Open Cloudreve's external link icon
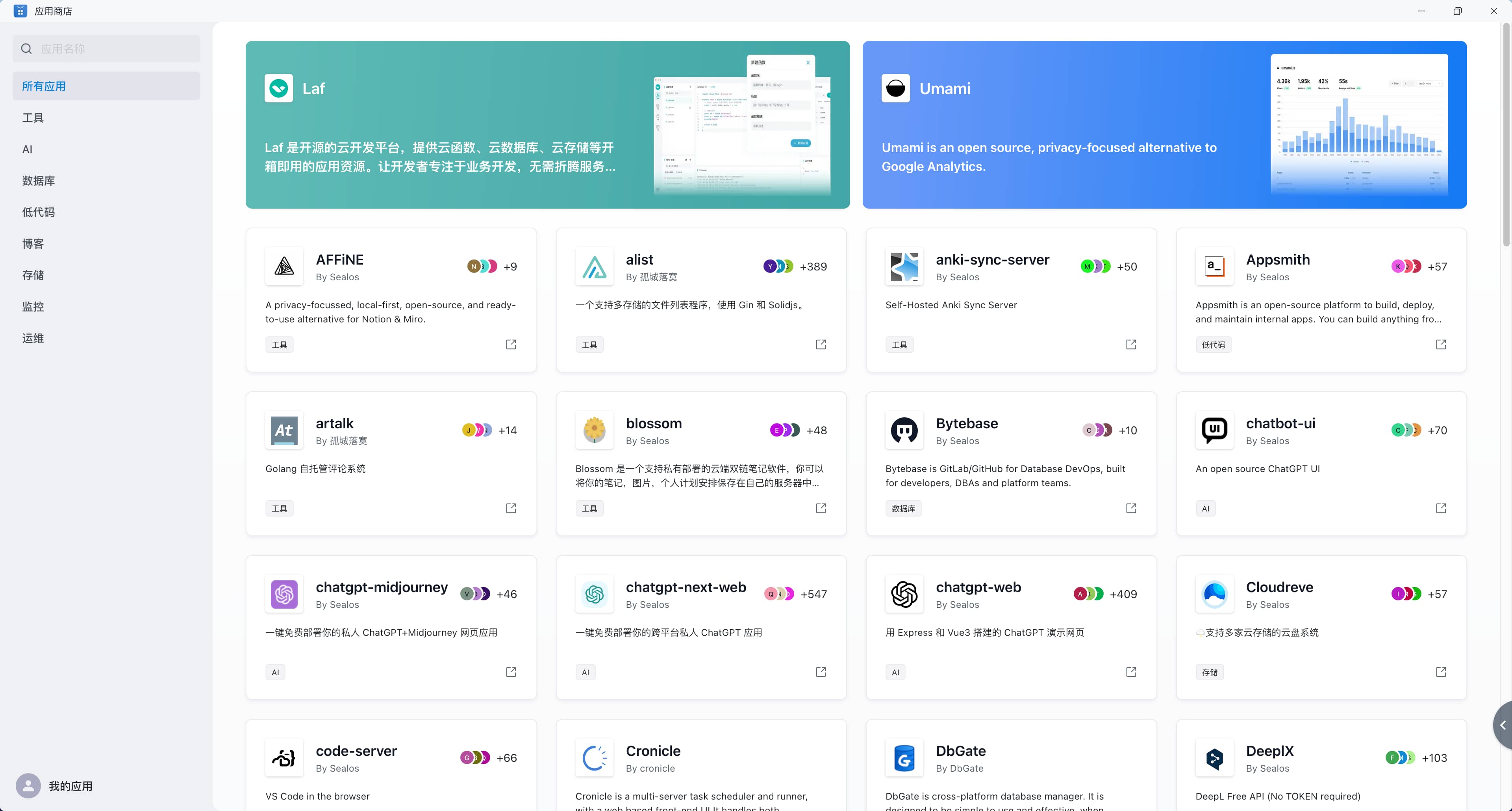 click(x=1440, y=672)
